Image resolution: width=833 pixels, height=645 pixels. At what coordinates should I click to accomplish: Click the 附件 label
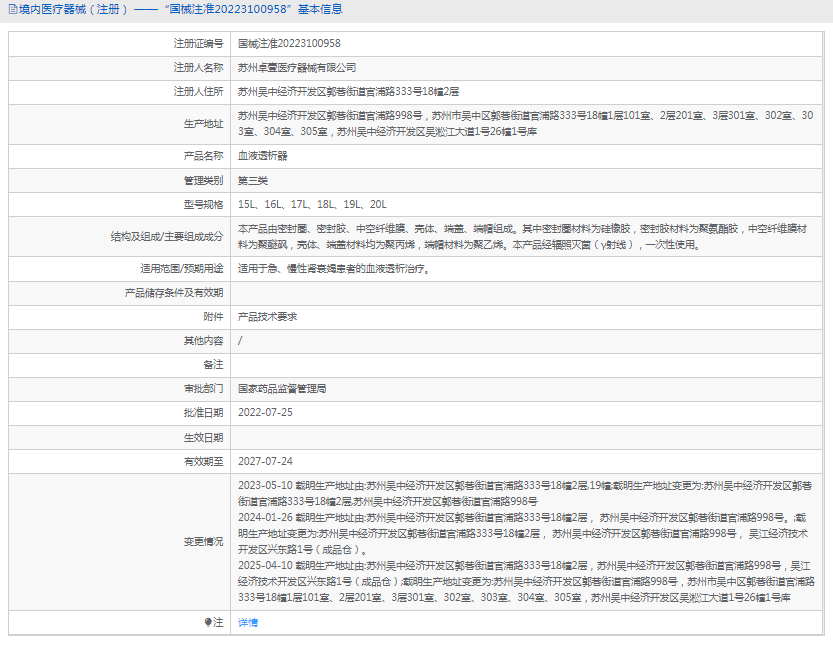pyautogui.click(x=213, y=317)
